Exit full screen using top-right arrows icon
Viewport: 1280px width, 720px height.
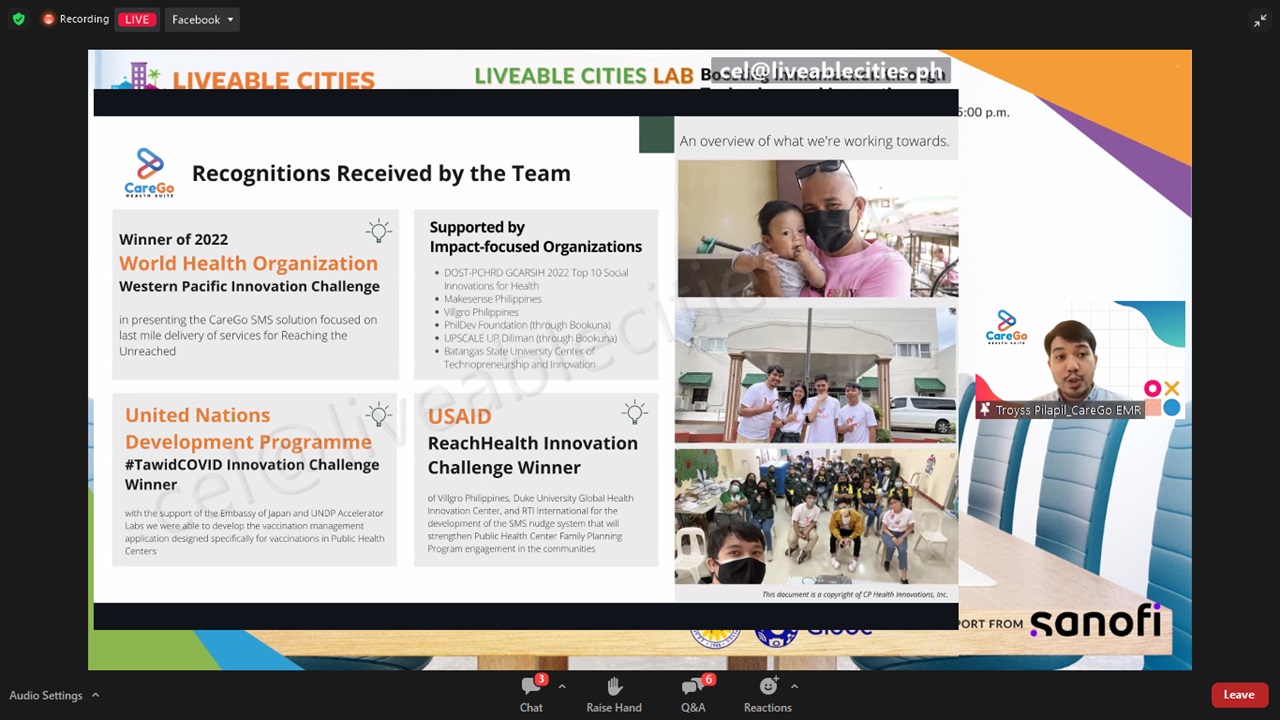1260,20
